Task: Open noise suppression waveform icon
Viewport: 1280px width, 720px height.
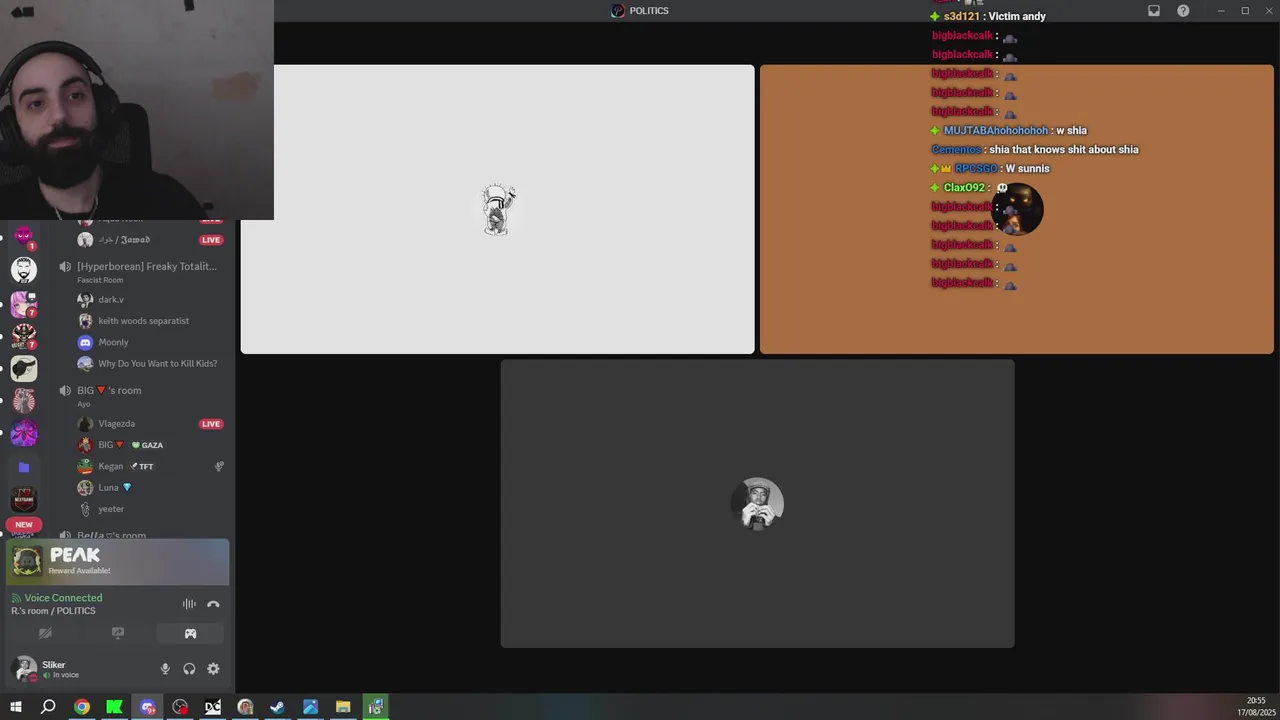Action: tap(189, 604)
